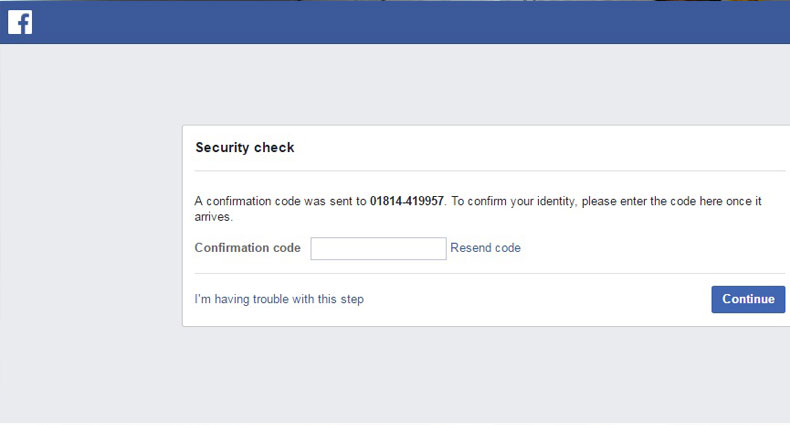Click the word "arrives." in the message
Screen dimensions: 790x425
click(x=213, y=216)
